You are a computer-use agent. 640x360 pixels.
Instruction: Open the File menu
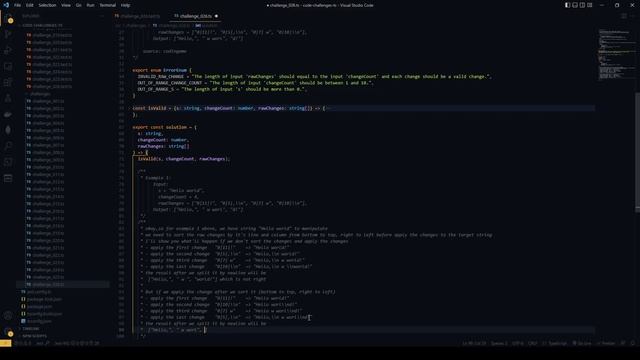pos(17,5)
